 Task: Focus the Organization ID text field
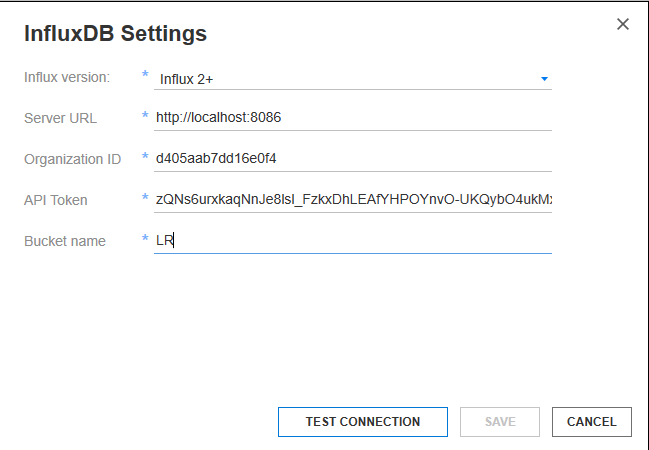click(352, 158)
